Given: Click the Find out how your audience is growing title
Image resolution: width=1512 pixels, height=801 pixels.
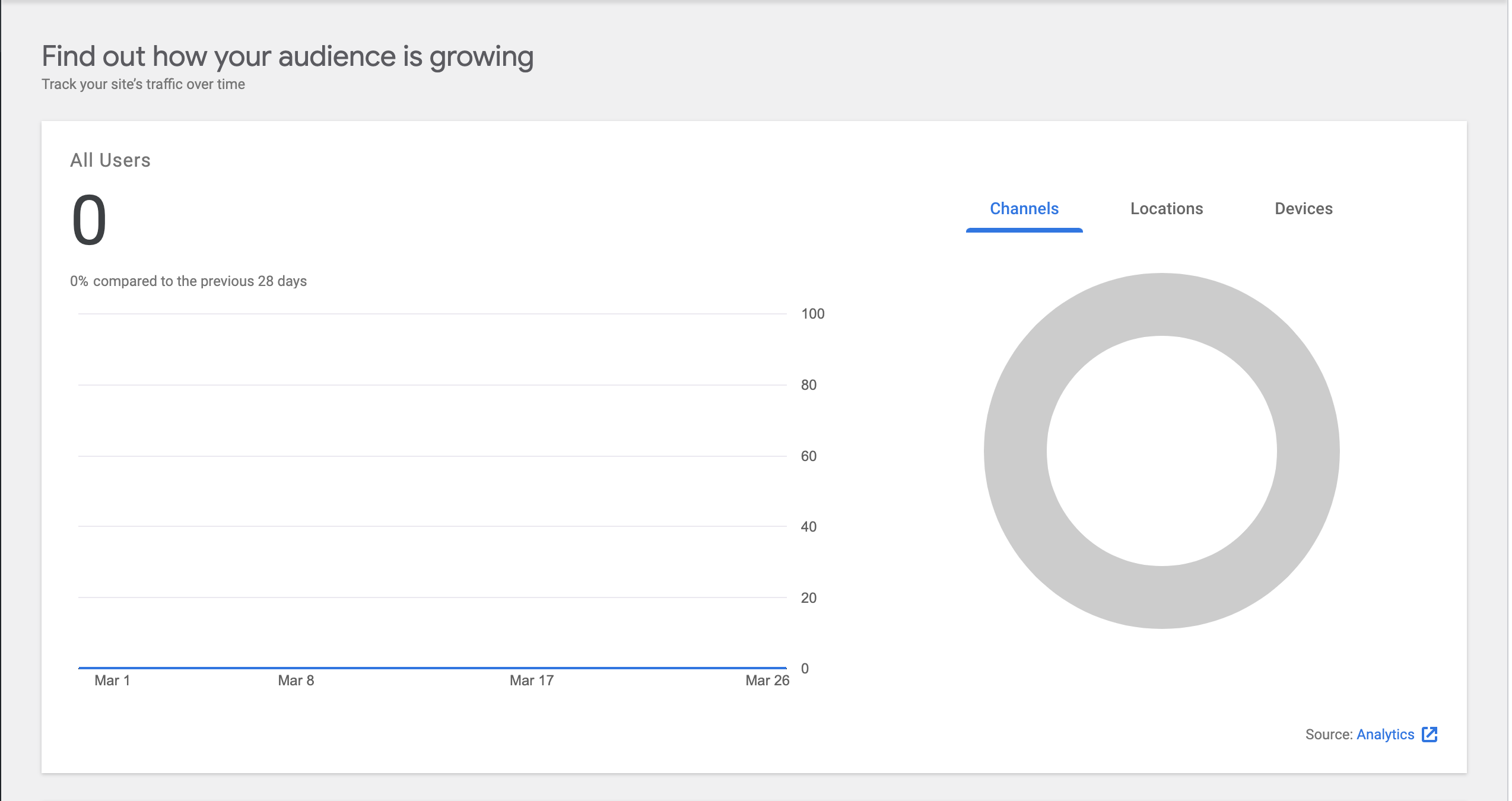Looking at the screenshot, I should [x=287, y=56].
